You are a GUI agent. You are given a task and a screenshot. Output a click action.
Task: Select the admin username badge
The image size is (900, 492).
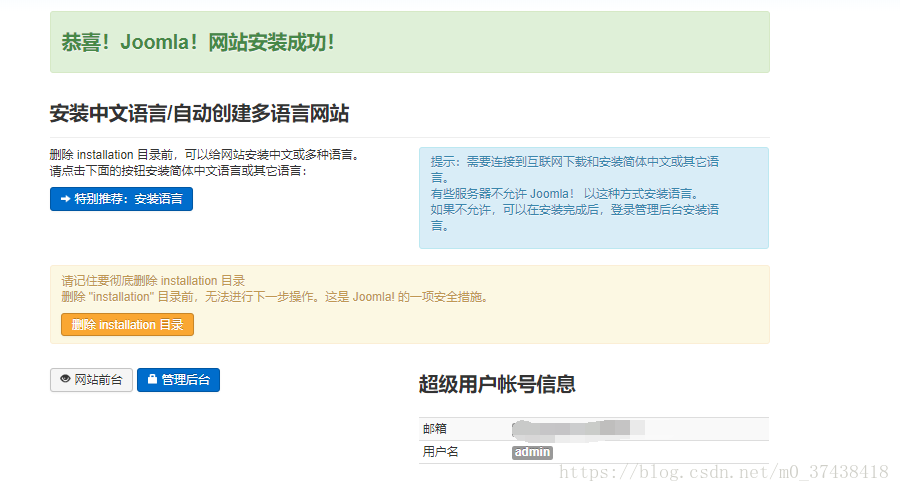point(532,452)
